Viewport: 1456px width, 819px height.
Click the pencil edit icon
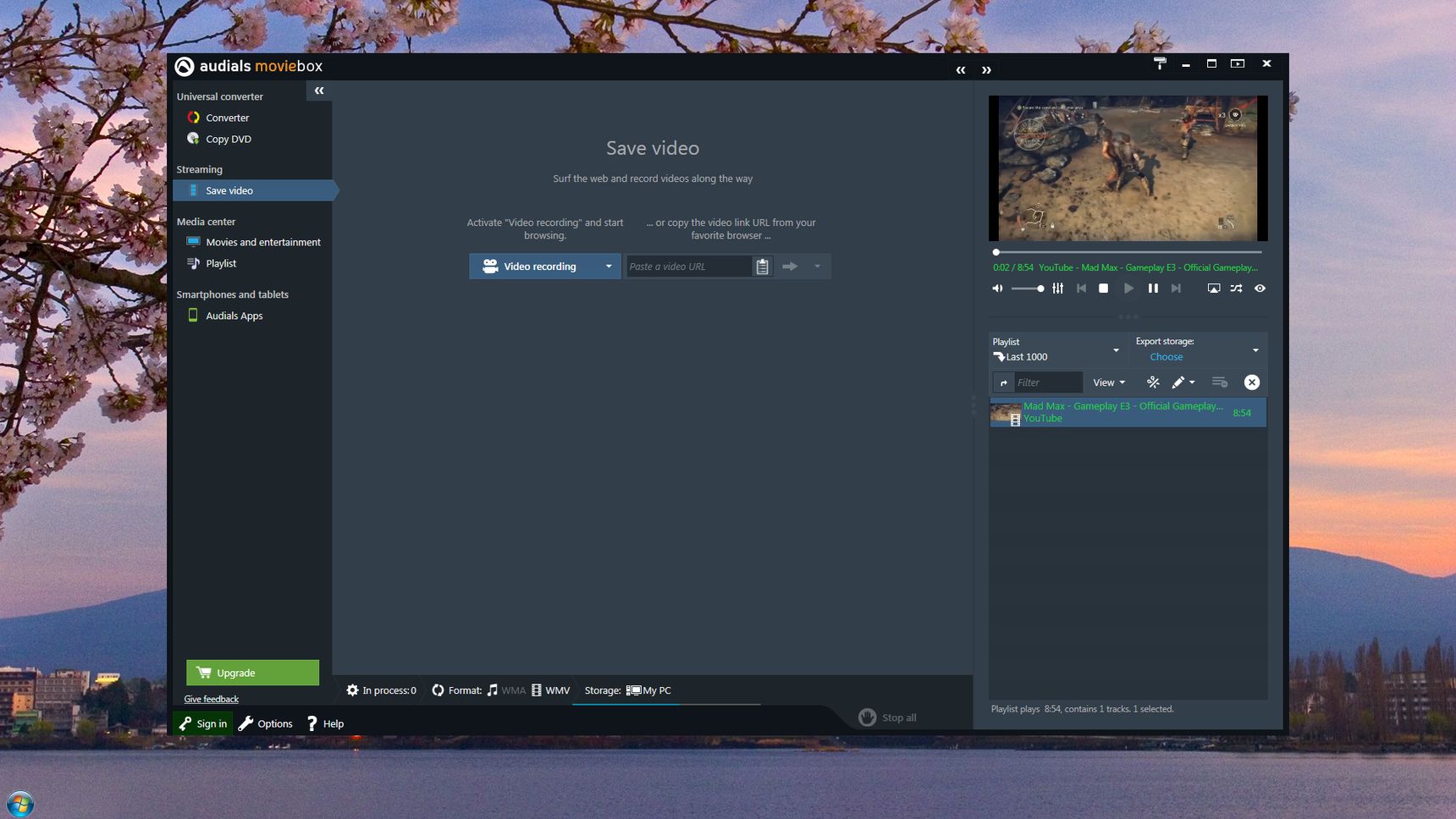1177,382
